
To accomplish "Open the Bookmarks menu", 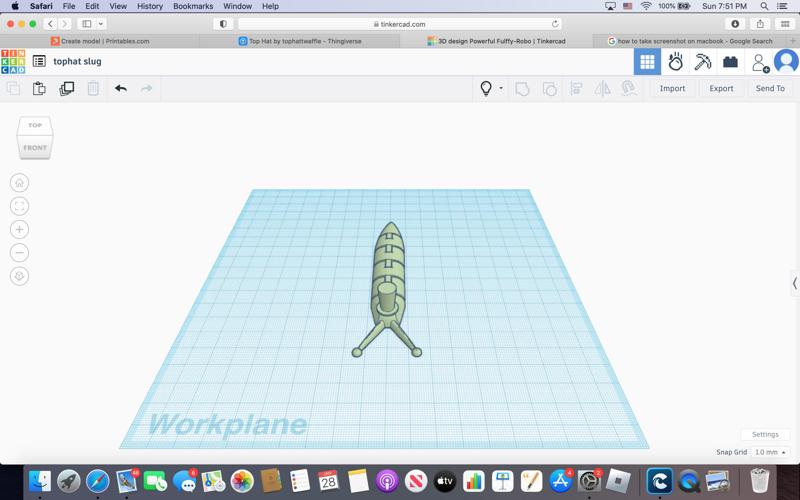I will click(193, 6).
